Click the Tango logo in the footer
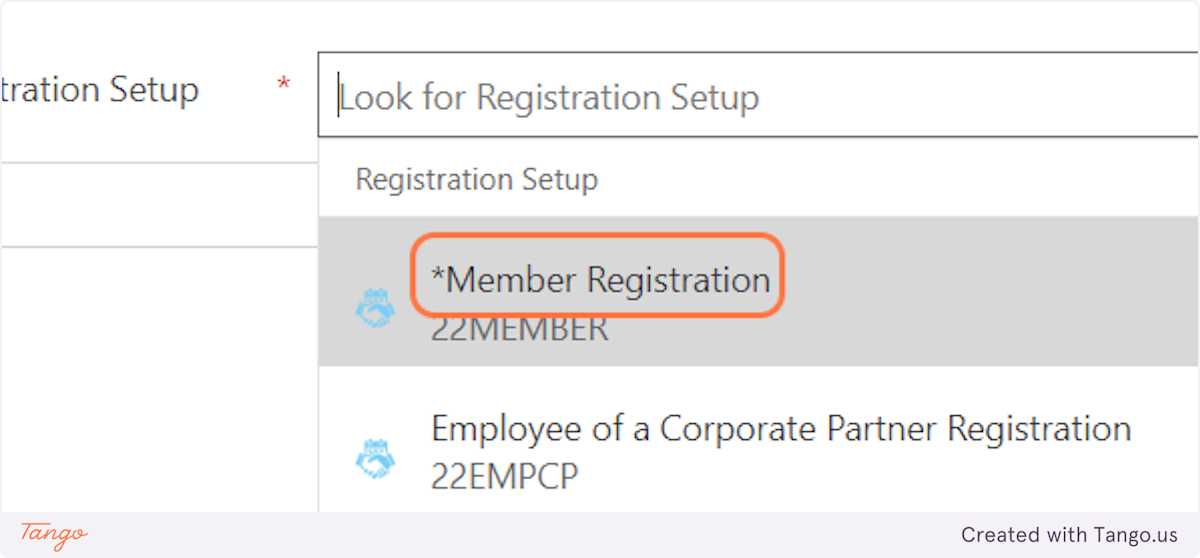 54,535
